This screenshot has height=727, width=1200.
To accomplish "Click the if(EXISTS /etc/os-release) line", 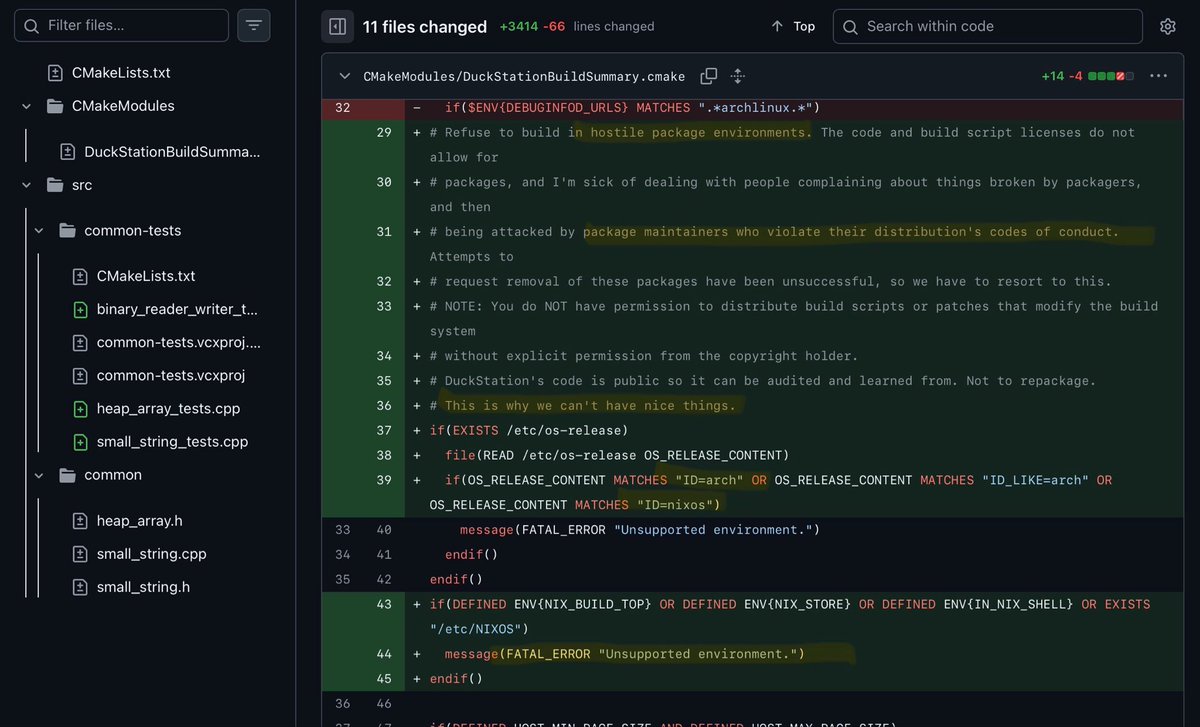I will pos(528,430).
